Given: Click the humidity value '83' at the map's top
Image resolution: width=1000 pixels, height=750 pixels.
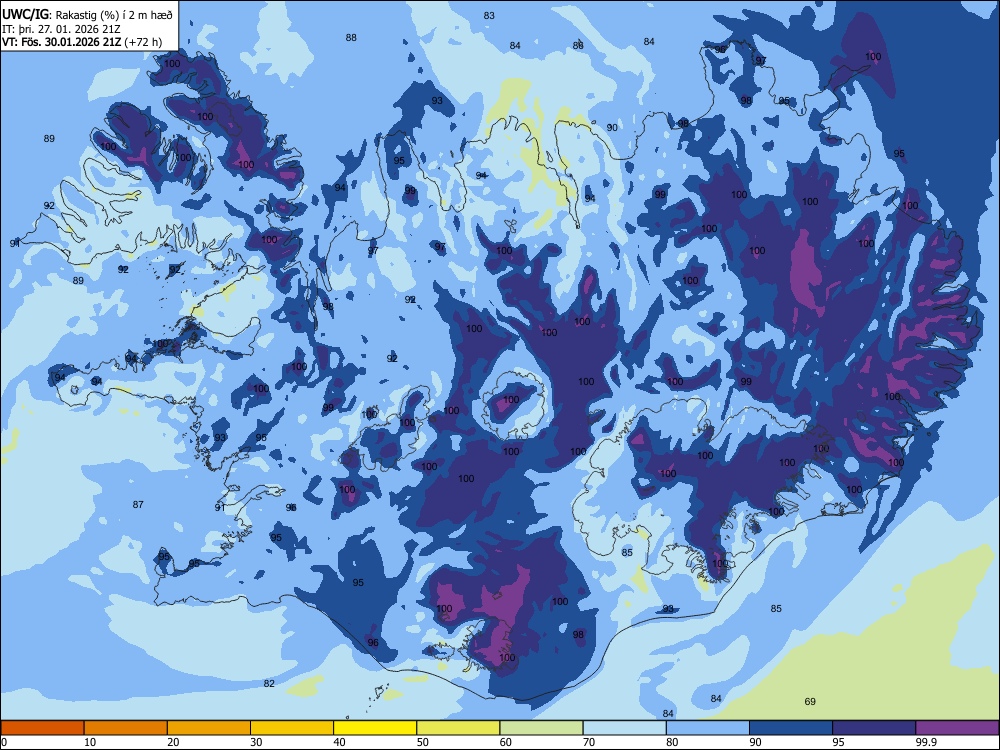Looking at the screenshot, I should click(x=489, y=15).
